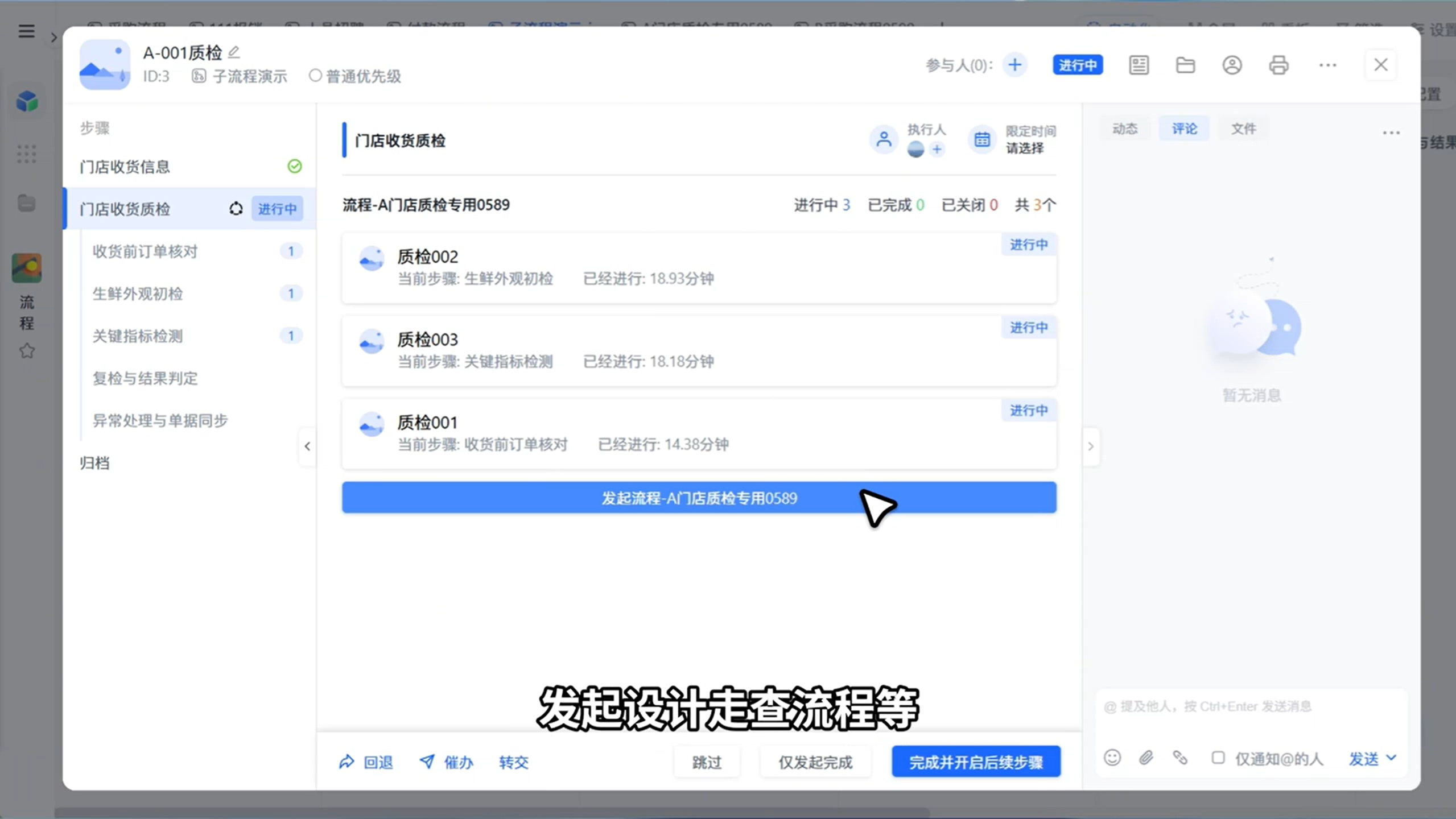Open the hamburger menu icon
This screenshot has height=819, width=1456.
tap(26, 31)
